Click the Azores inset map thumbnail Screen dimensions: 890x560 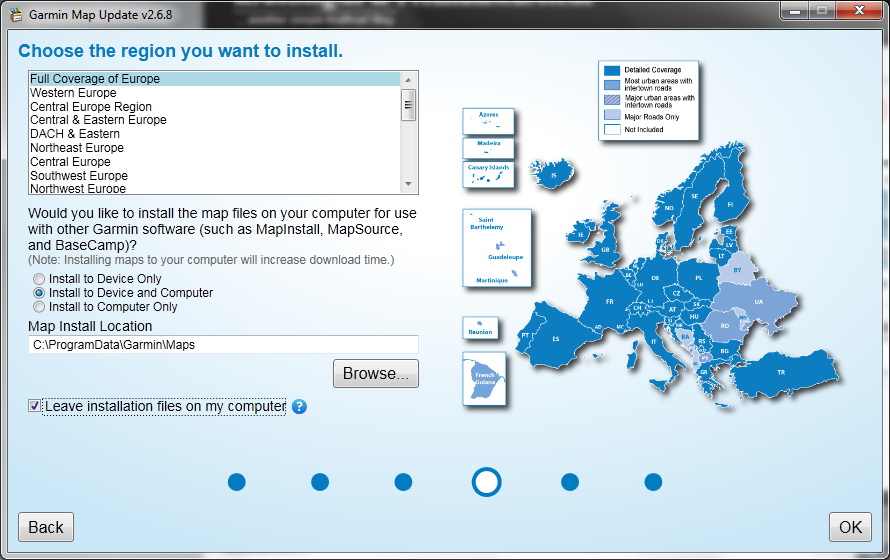(x=488, y=121)
